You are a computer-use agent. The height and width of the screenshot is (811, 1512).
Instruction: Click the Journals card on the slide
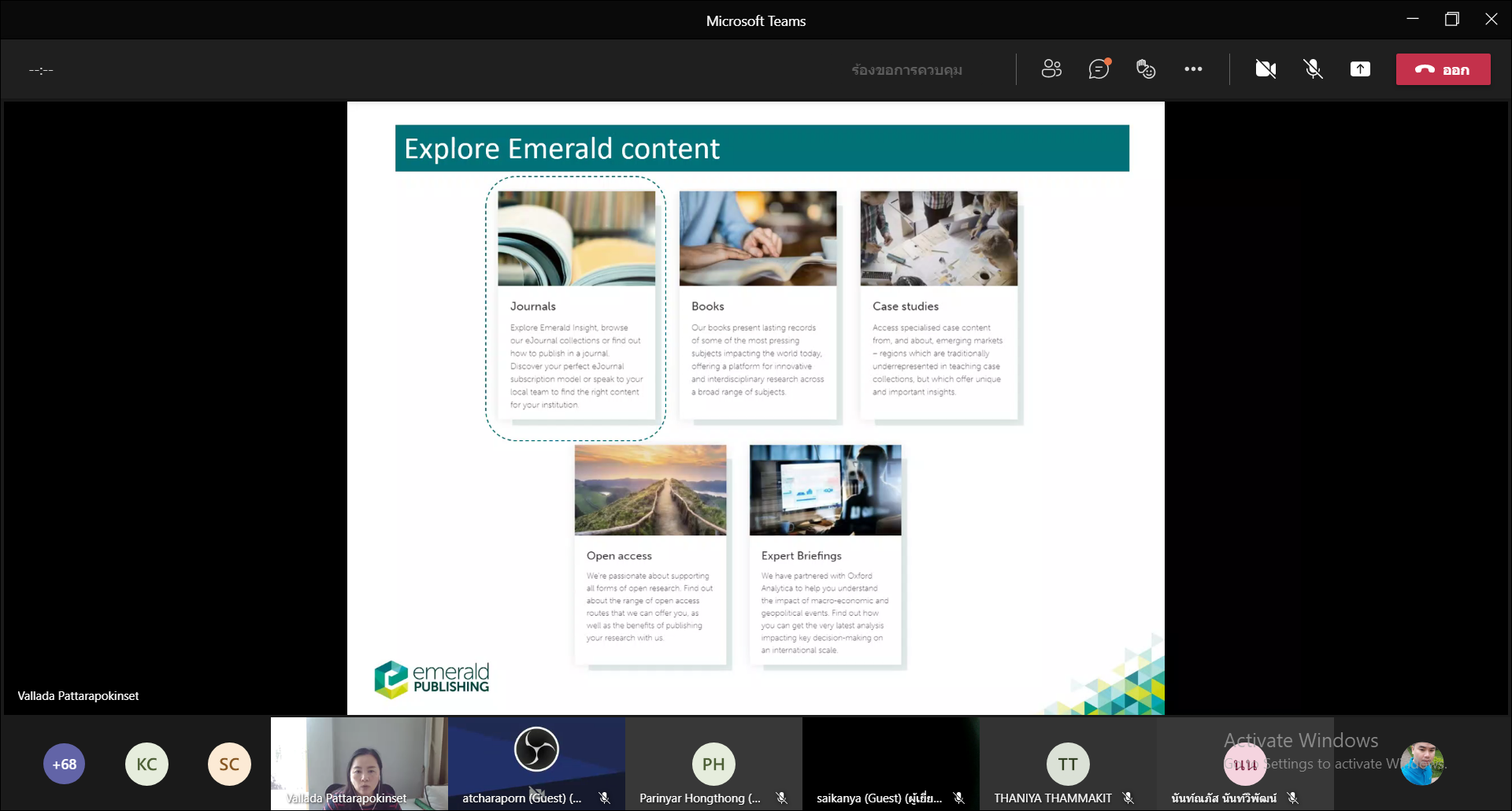point(576,307)
